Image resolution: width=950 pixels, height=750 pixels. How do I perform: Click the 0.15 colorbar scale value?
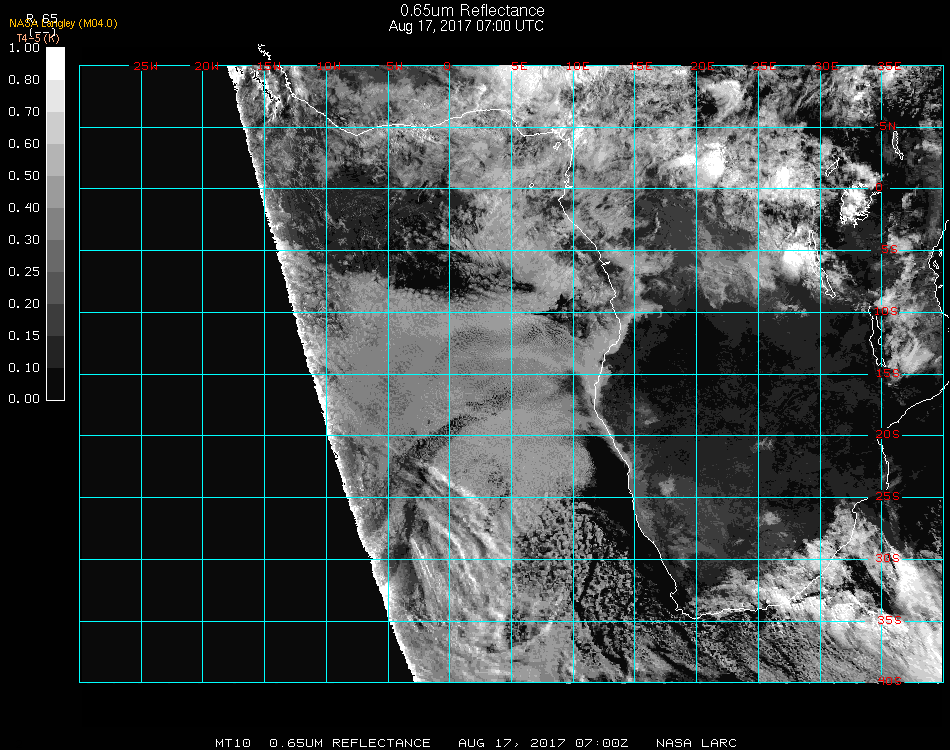pyautogui.click(x=24, y=336)
